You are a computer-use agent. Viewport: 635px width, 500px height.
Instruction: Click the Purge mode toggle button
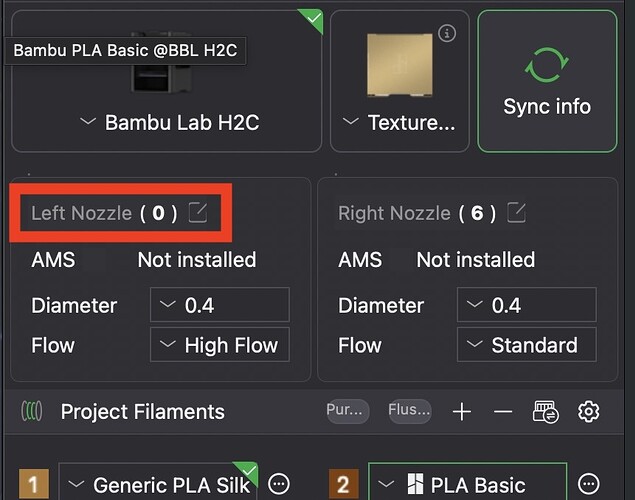347,411
